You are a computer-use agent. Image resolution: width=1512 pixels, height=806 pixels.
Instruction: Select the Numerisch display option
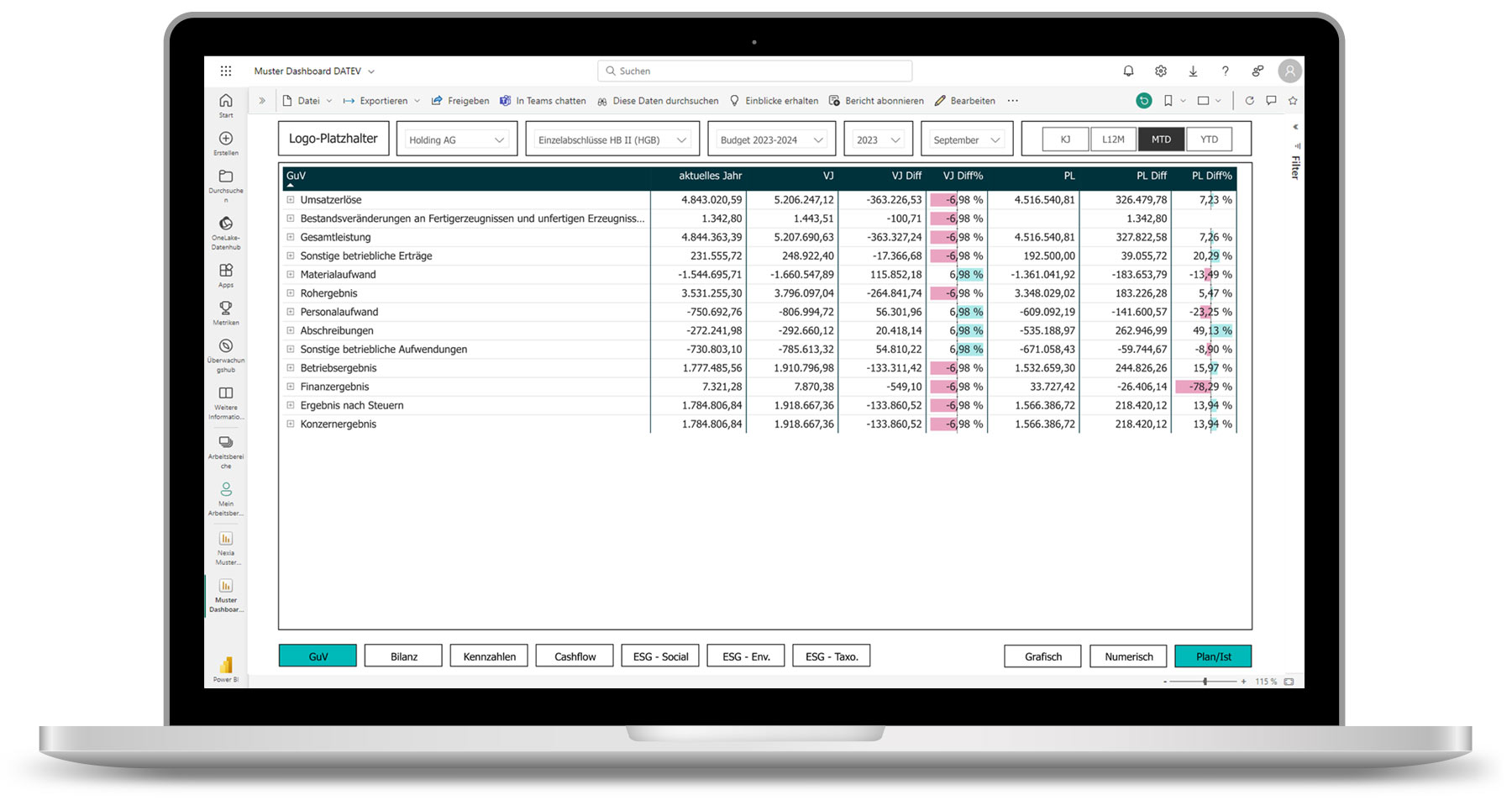(1128, 656)
